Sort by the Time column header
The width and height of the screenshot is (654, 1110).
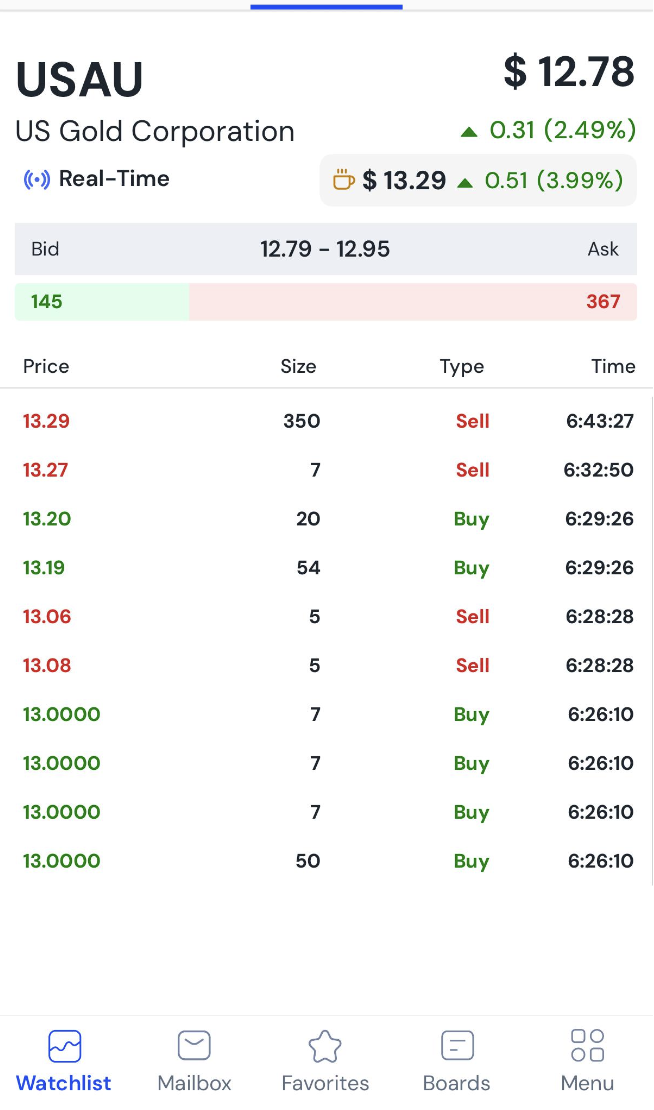pyautogui.click(x=613, y=366)
